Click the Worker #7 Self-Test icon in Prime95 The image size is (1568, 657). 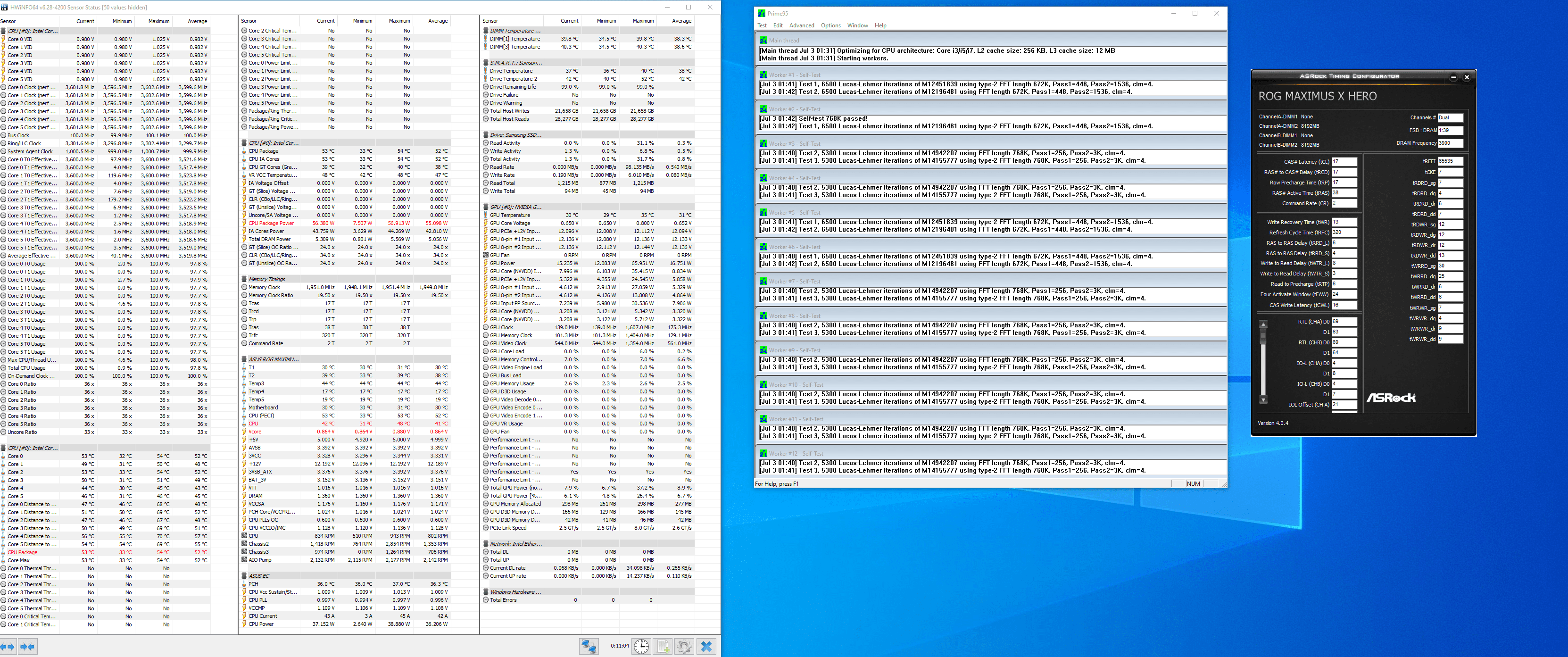click(x=763, y=281)
